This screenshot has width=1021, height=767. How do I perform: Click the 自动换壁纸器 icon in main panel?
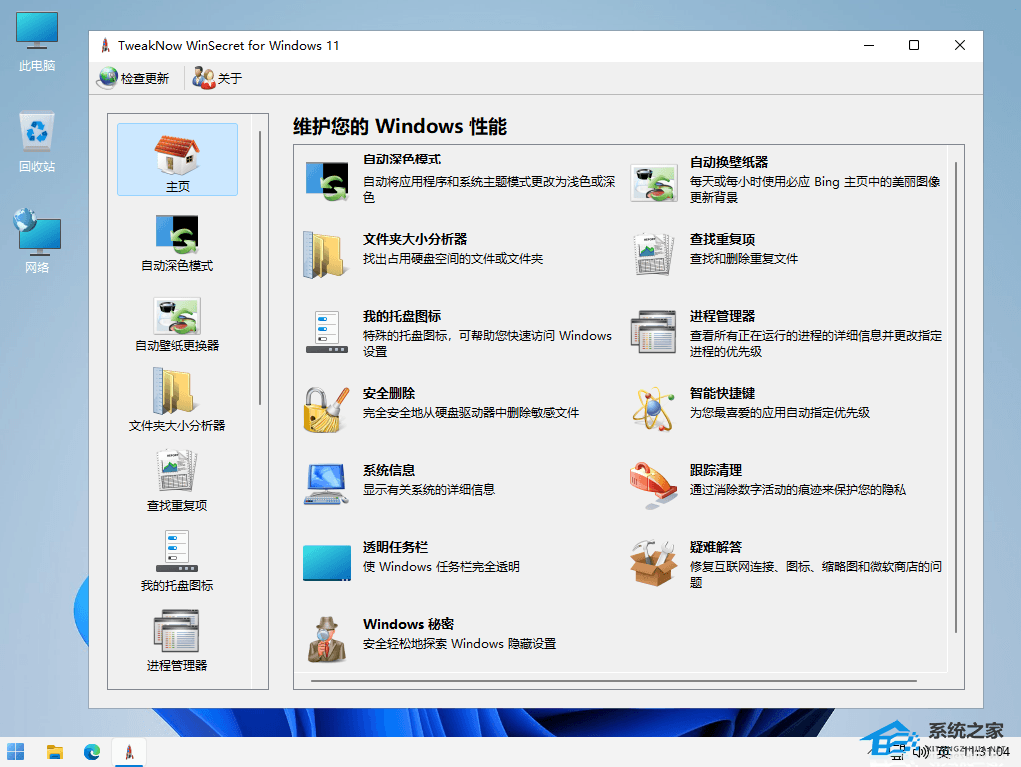pos(654,182)
